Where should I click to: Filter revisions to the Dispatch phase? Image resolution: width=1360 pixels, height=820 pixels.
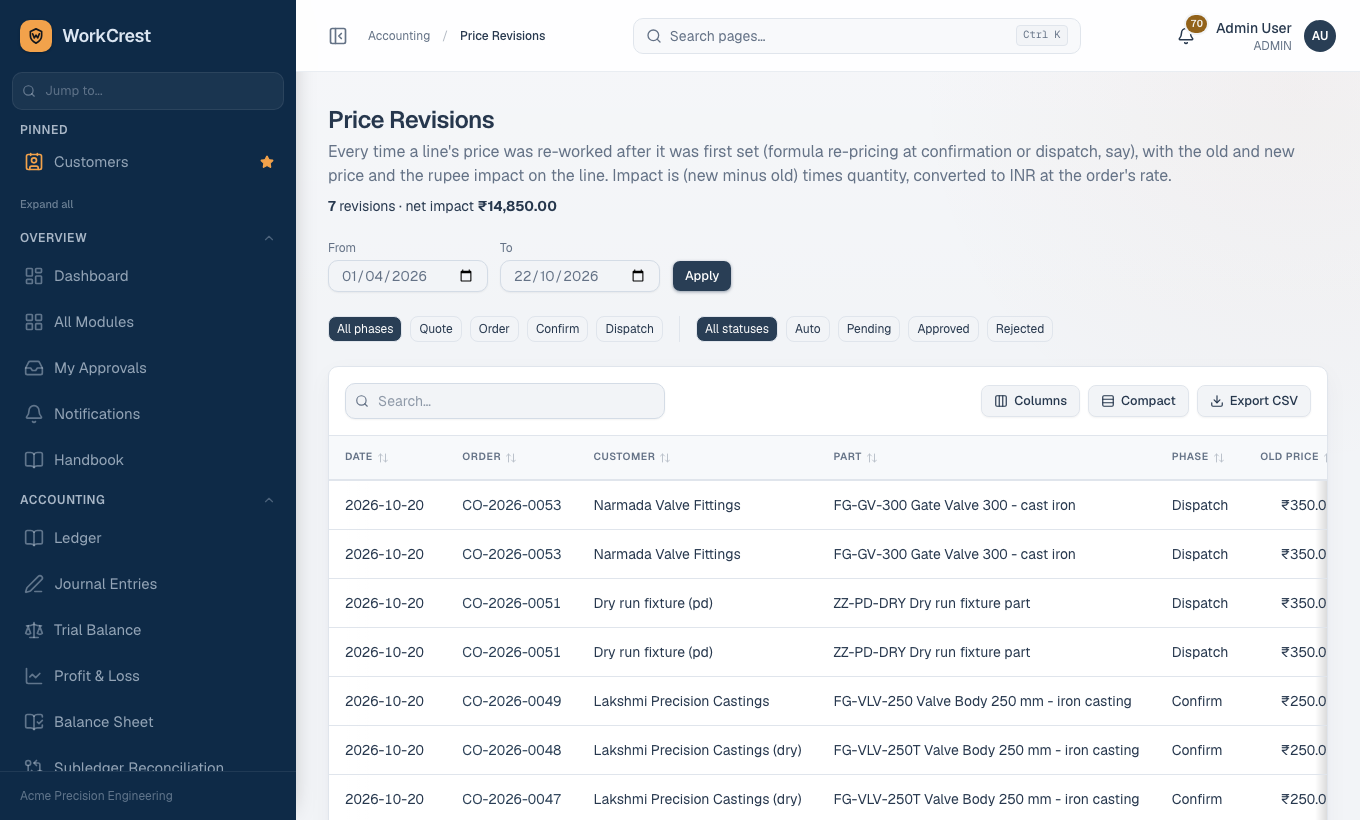tap(629, 329)
